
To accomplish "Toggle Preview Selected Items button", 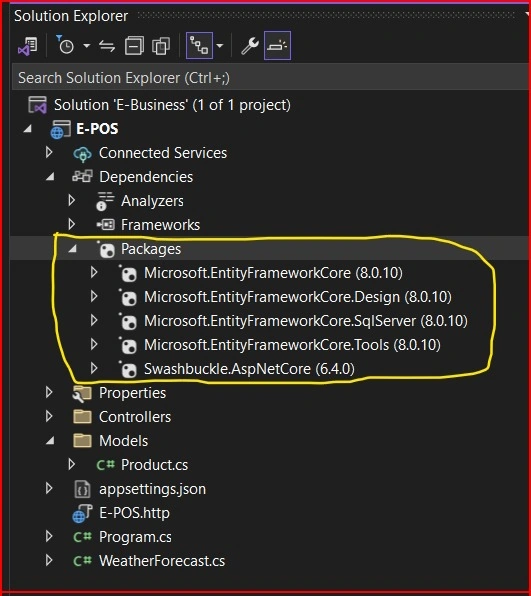I will [277, 46].
